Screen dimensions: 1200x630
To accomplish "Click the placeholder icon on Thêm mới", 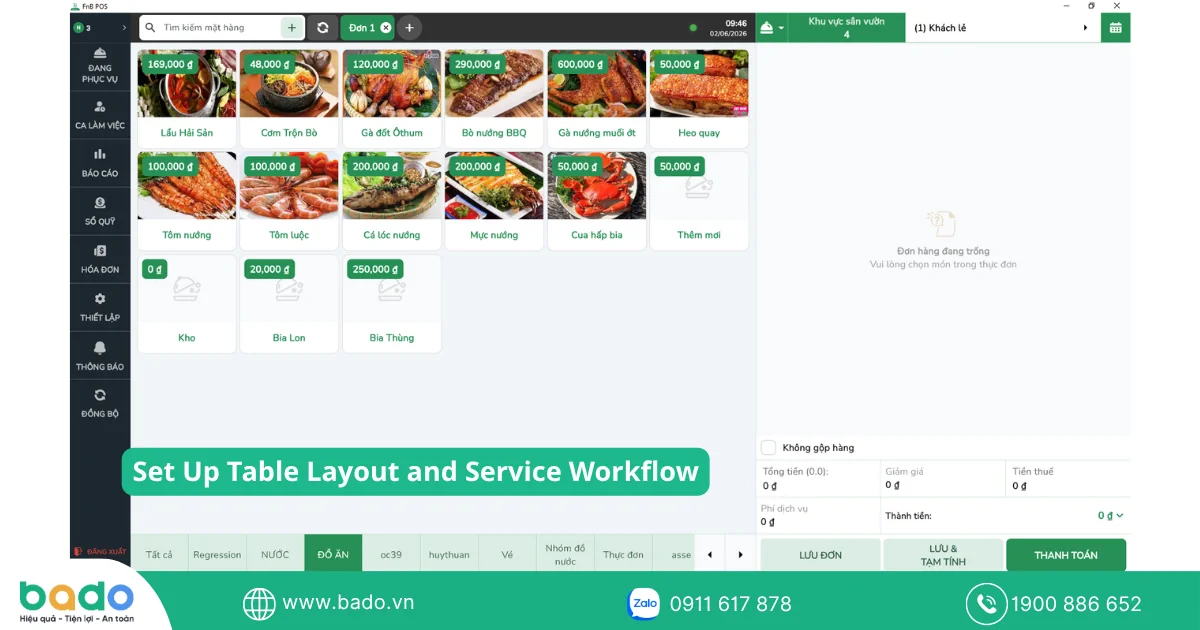I will tap(698, 187).
